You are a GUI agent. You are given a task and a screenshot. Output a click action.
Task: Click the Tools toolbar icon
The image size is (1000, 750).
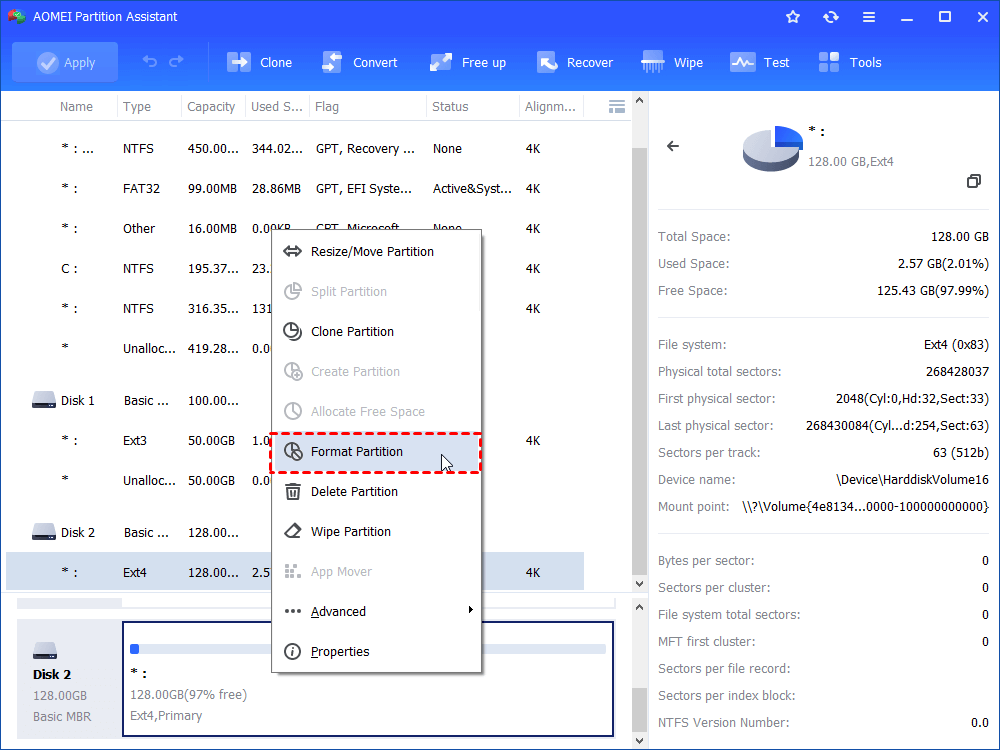coord(829,62)
